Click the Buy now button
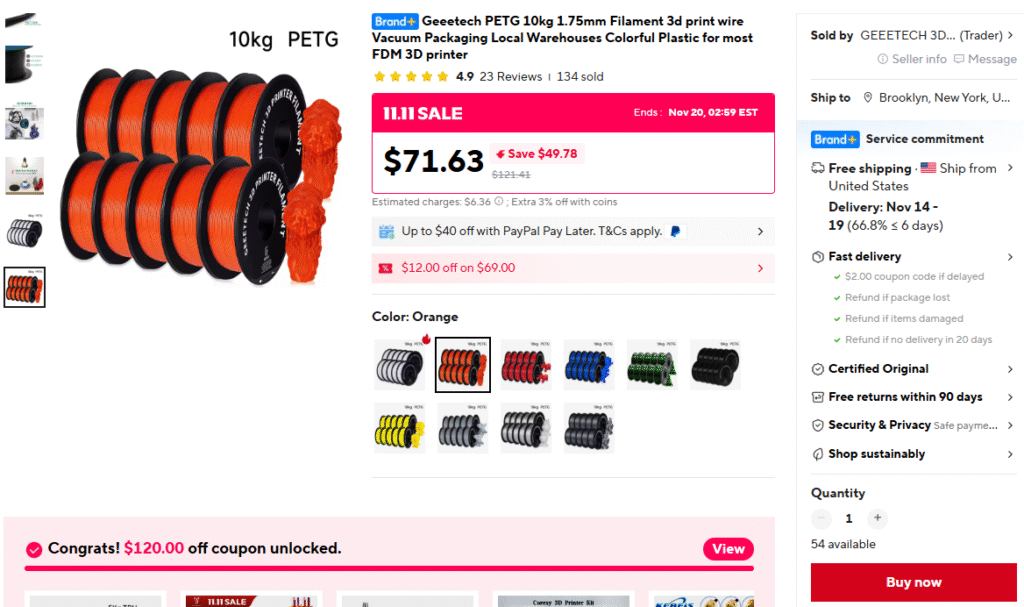Image resolution: width=1024 pixels, height=607 pixels. (914, 582)
